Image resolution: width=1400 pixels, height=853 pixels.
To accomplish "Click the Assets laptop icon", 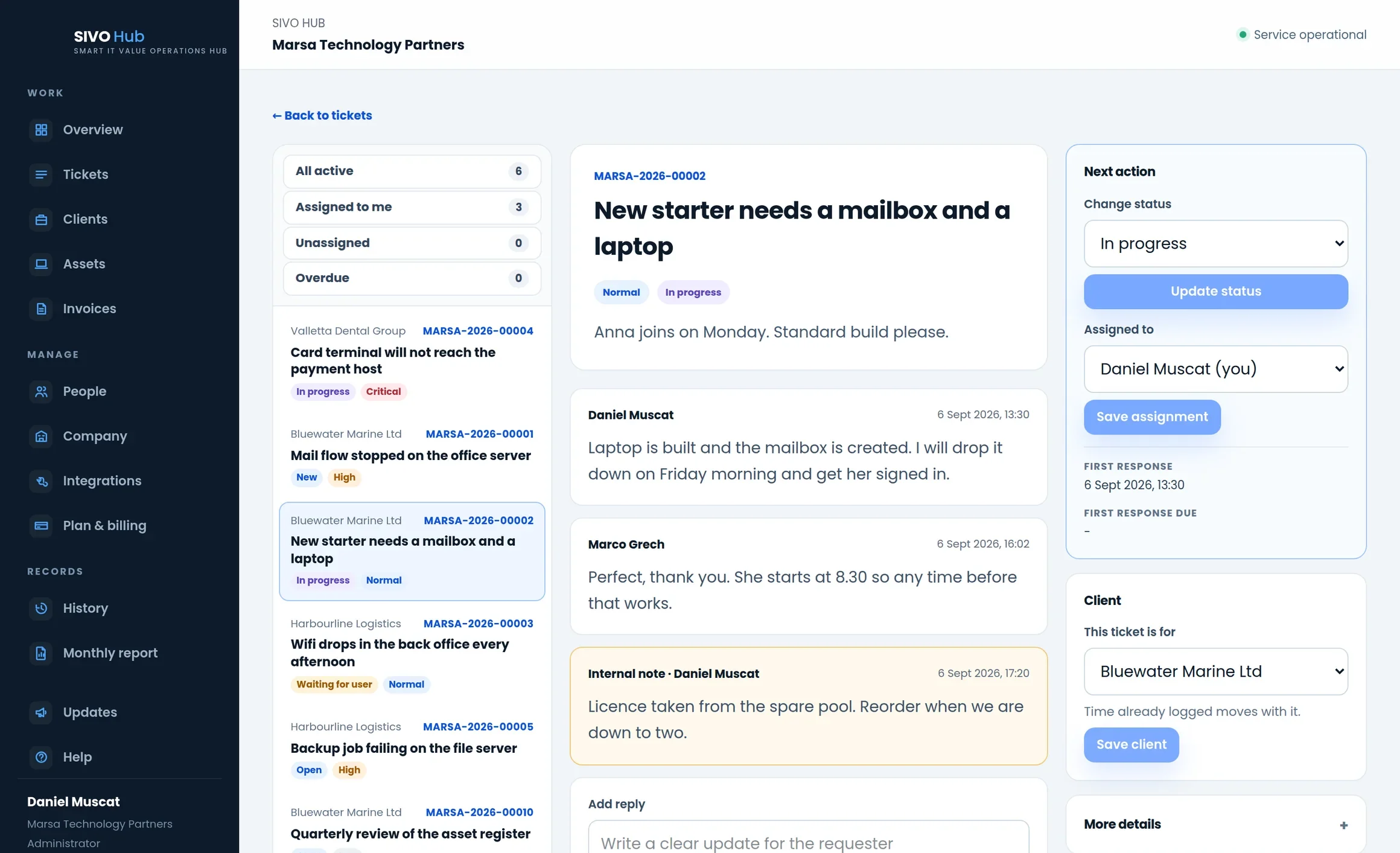I will pos(41,264).
